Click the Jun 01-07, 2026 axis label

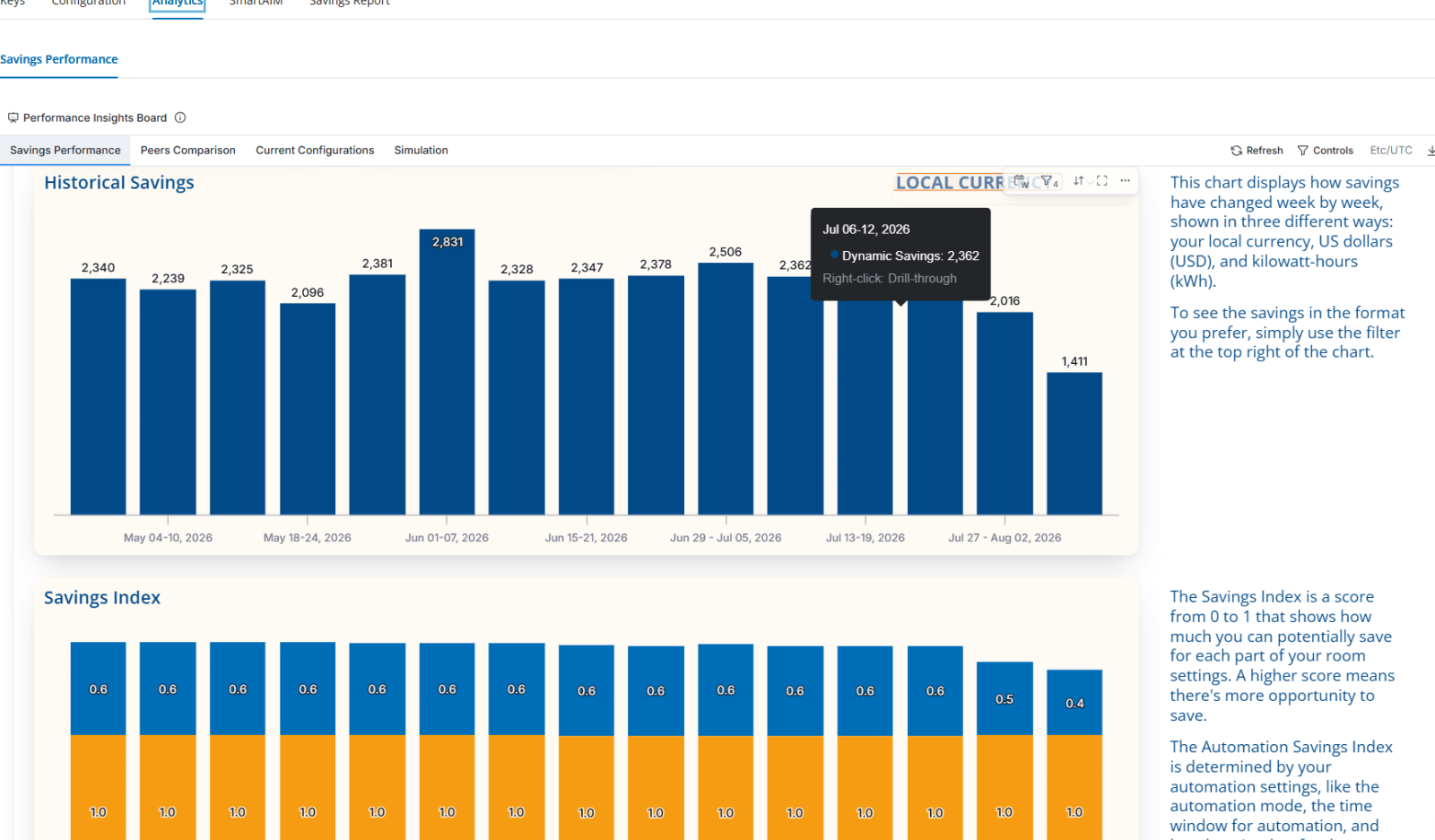coord(447,538)
